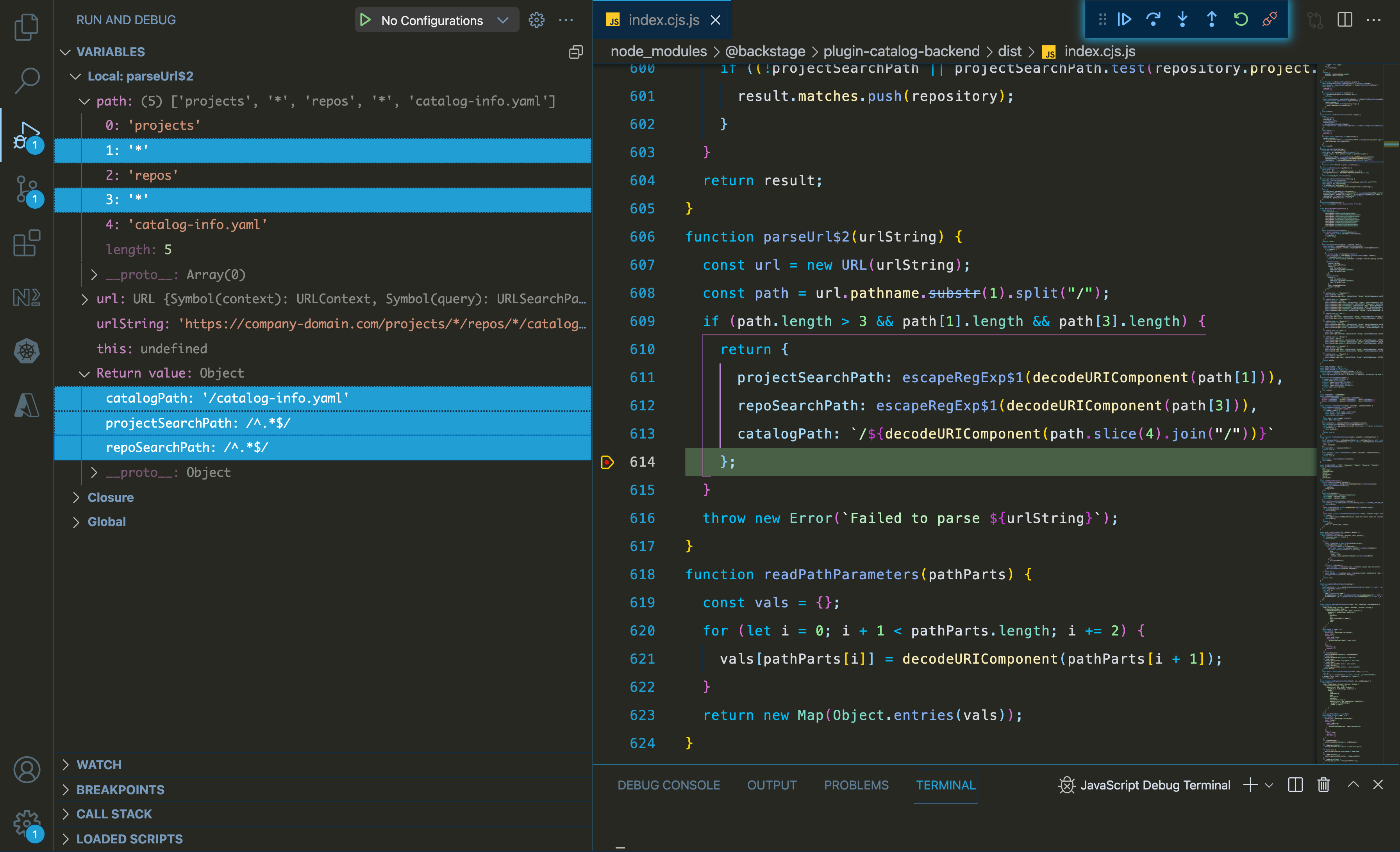Screen dimensions: 1400x852
Task: Open the Azure view icon in activity bar
Action: tap(26, 405)
